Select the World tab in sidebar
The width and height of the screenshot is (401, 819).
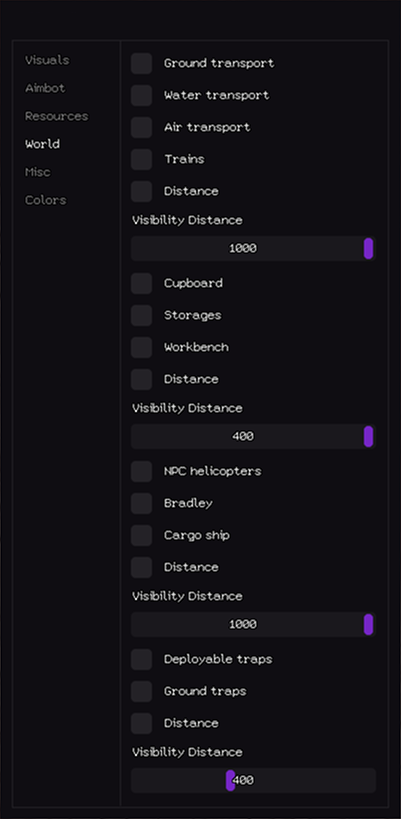coord(42,144)
